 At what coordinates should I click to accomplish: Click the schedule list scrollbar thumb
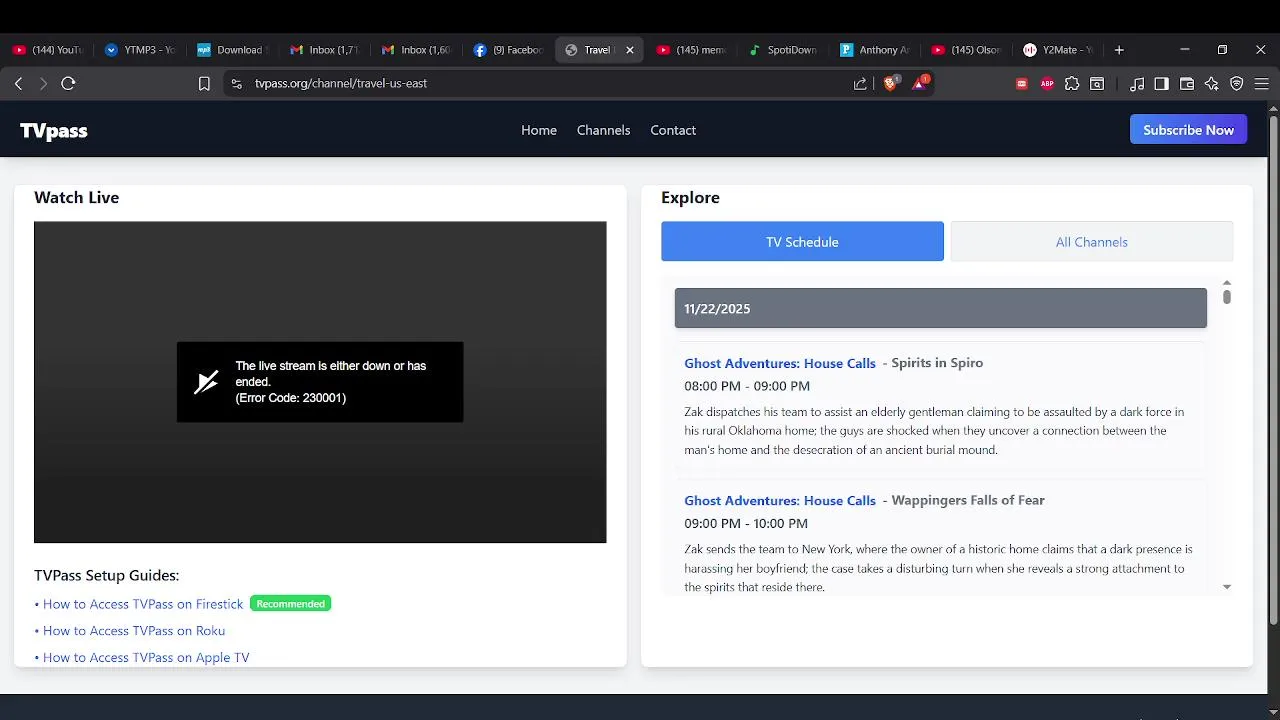pyautogui.click(x=1227, y=296)
